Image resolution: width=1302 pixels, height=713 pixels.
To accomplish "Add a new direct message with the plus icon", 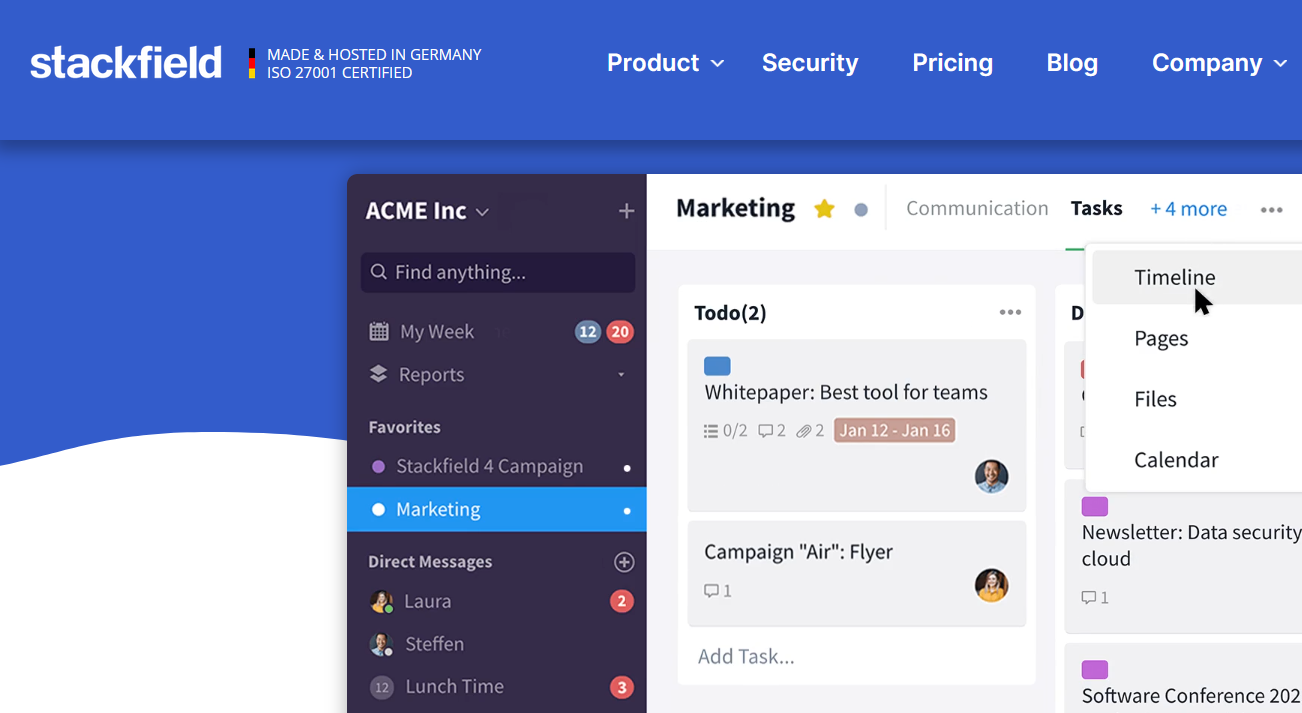I will click(x=624, y=562).
